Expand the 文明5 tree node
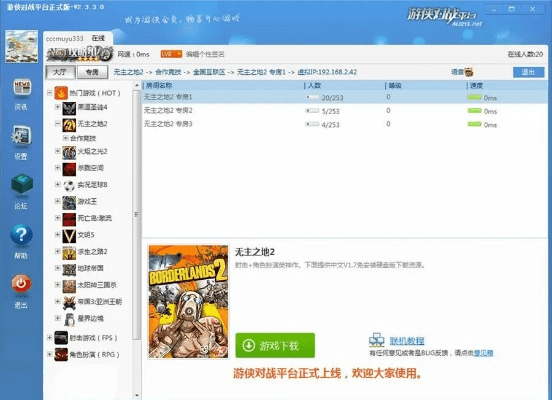552x400 pixels. tap(57, 235)
